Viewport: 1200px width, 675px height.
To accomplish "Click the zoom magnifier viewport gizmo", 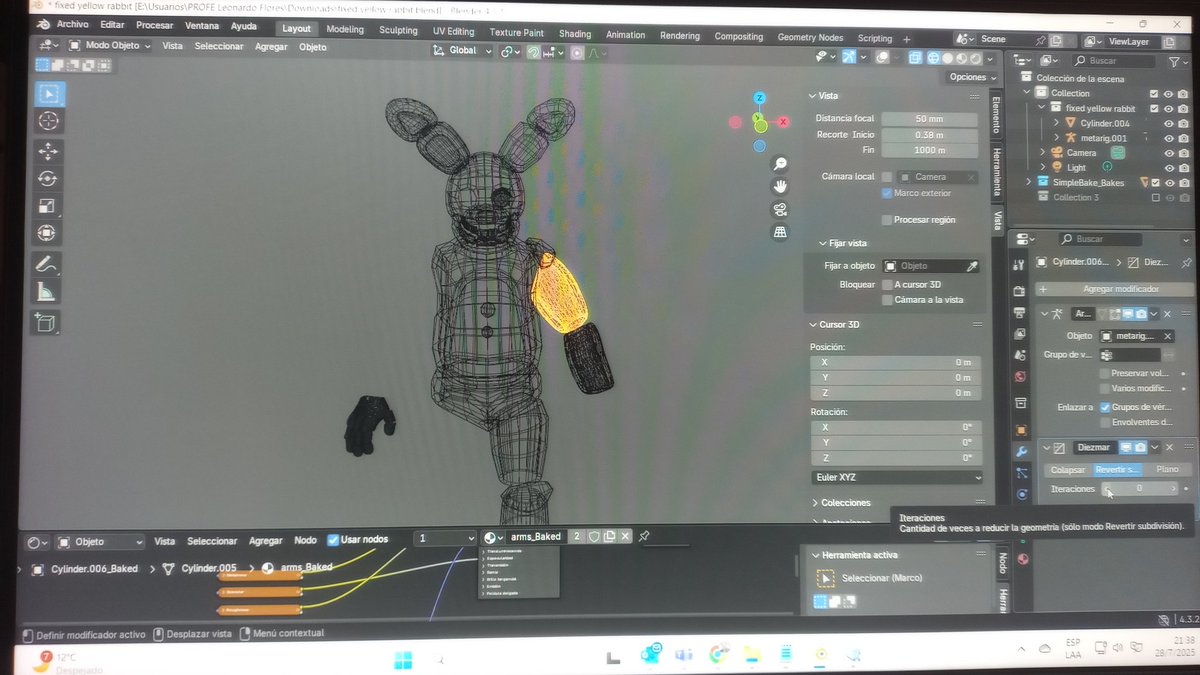I will pyautogui.click(x=780, y=163).
